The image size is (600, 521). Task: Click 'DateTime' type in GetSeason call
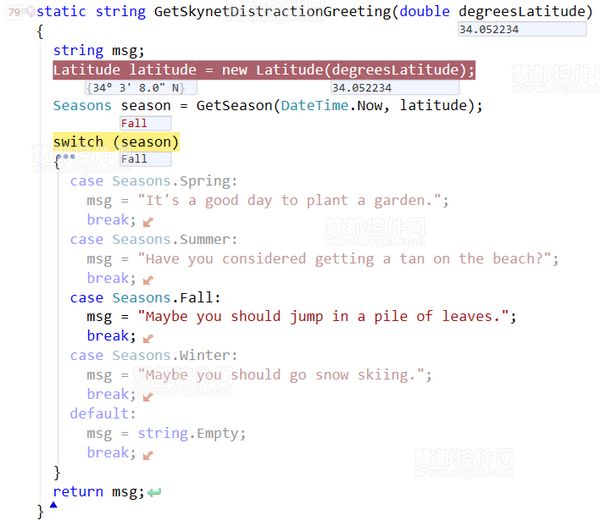coord(315,105)
